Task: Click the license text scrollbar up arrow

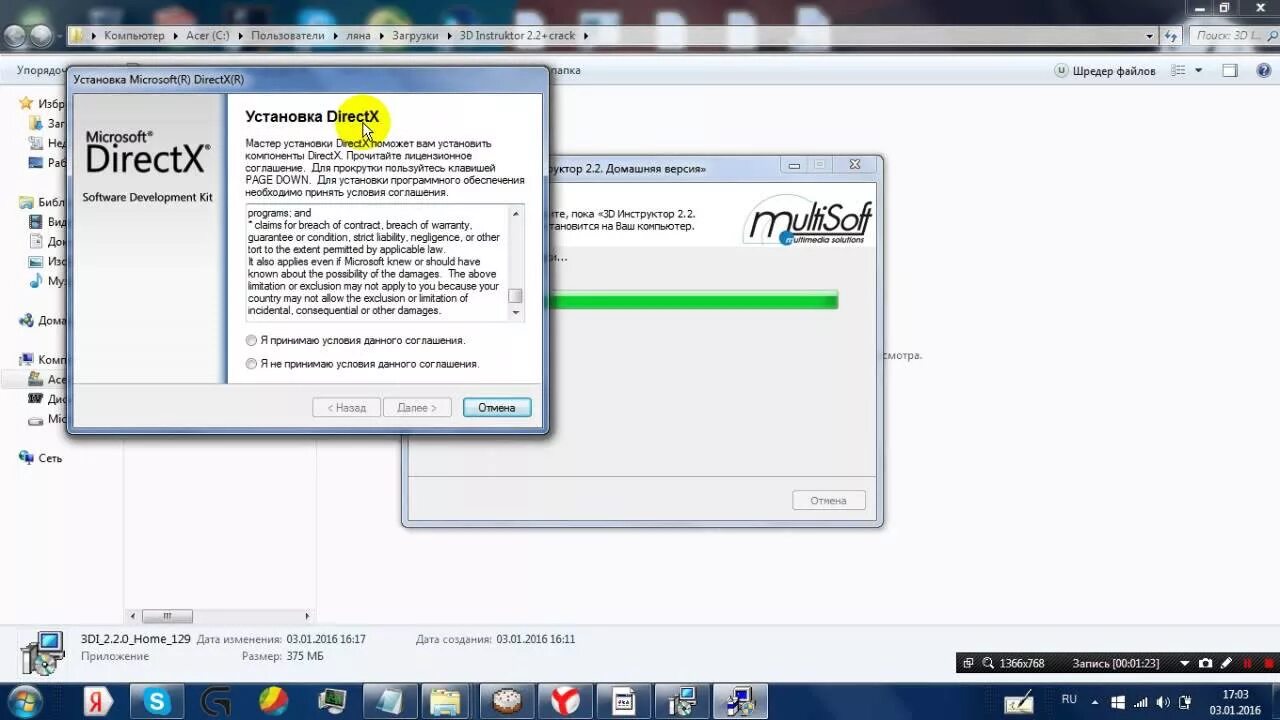Action: [x=516, y=213]
